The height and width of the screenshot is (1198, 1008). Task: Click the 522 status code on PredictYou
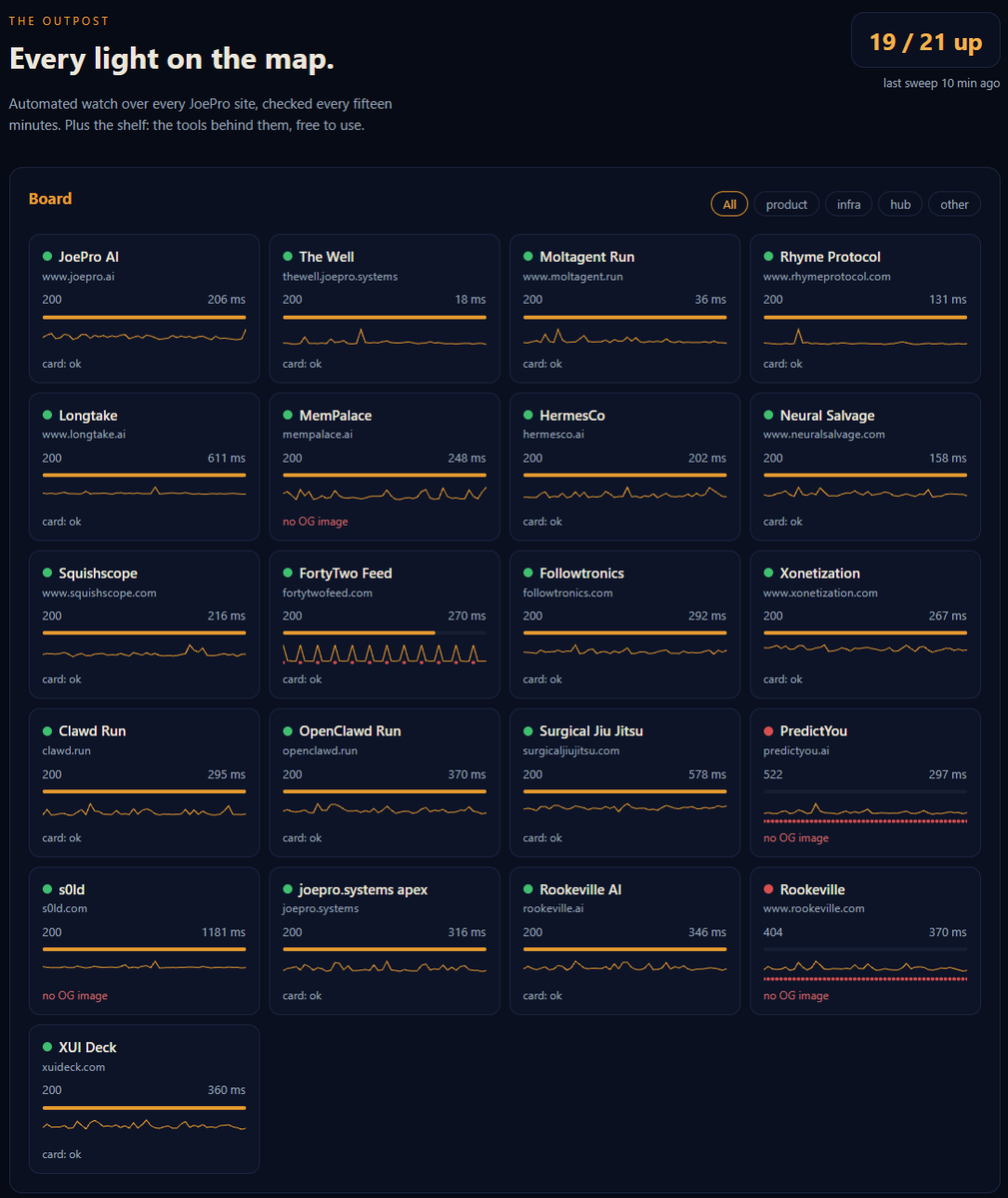[773, 774]
